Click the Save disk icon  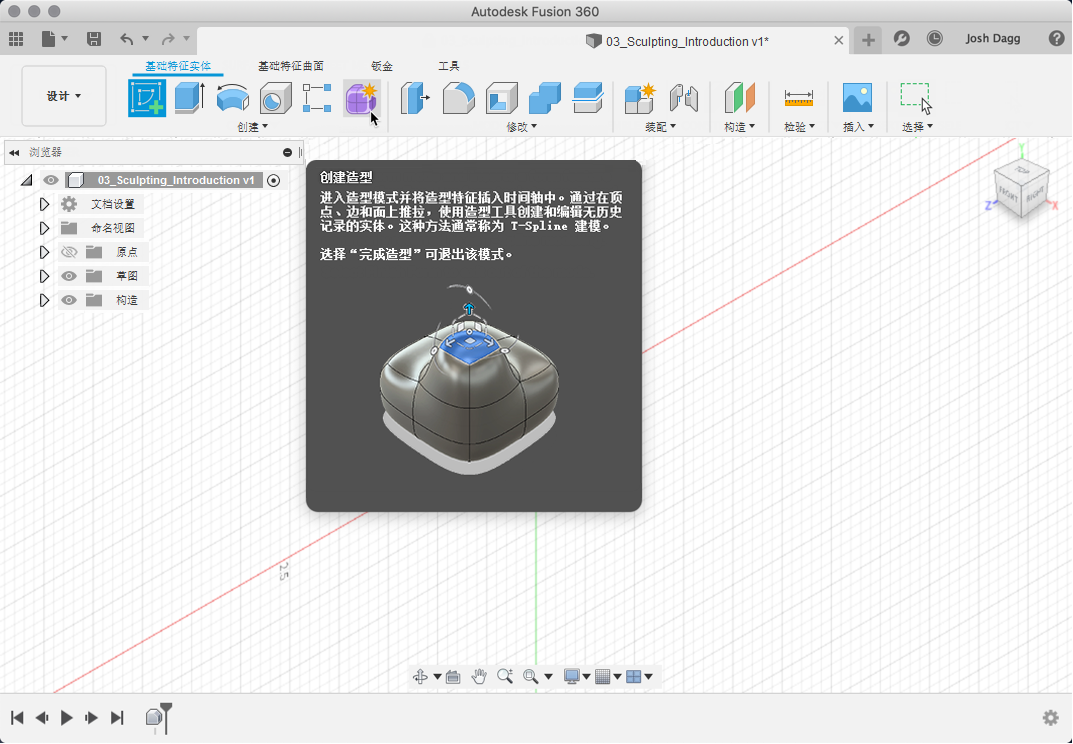pyautogui.click(x=94, y=39)
